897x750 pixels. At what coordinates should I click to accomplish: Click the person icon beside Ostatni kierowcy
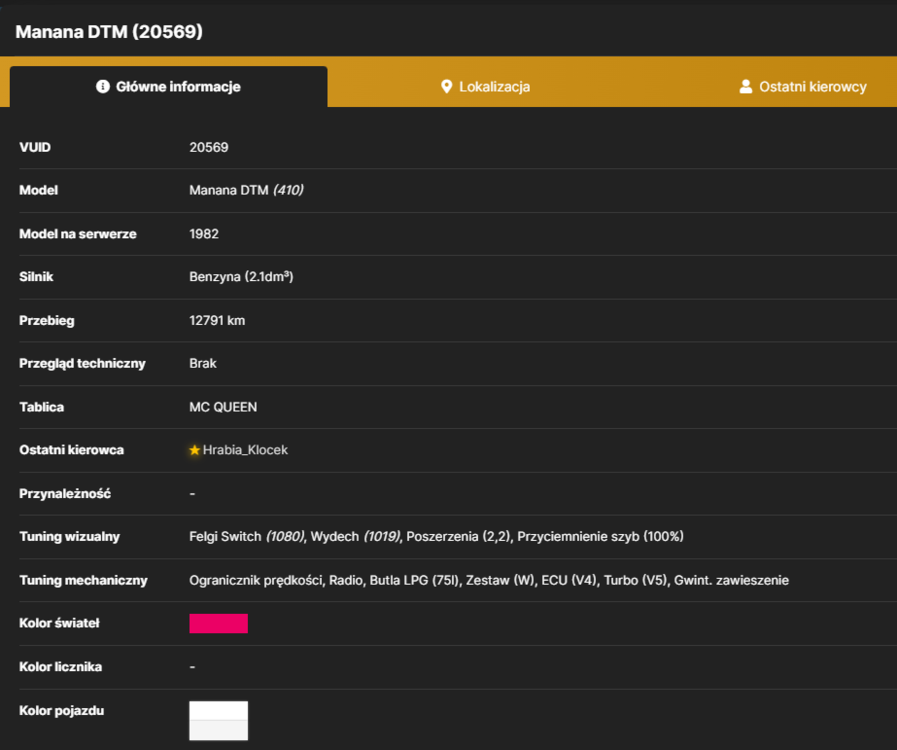(745, 86)
